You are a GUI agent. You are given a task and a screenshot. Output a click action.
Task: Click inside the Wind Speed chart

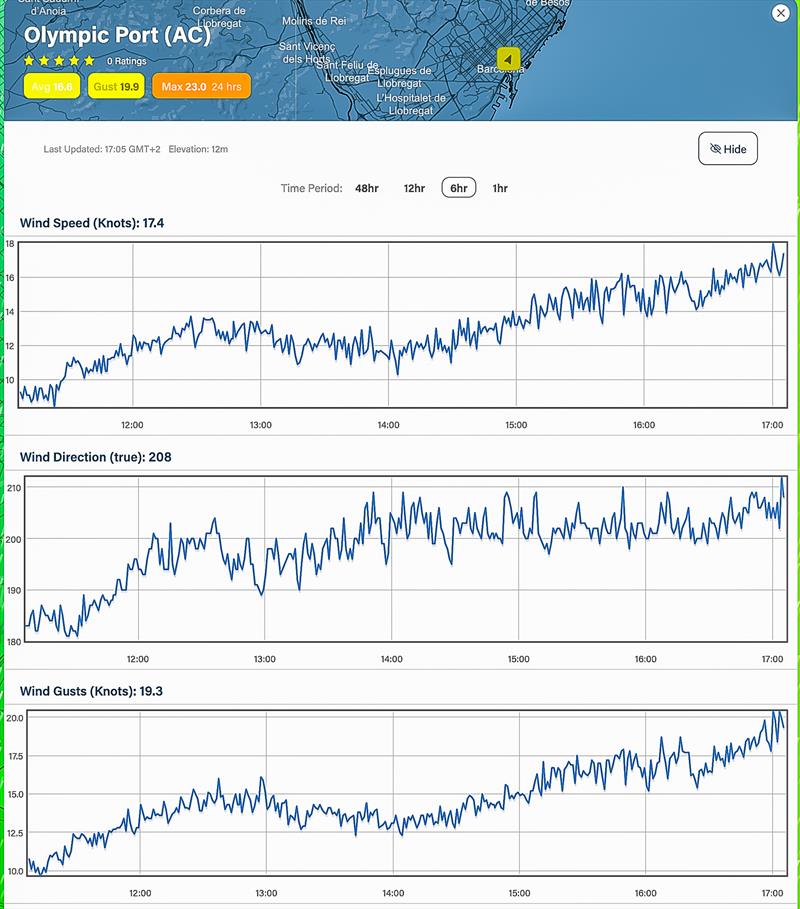402,325
